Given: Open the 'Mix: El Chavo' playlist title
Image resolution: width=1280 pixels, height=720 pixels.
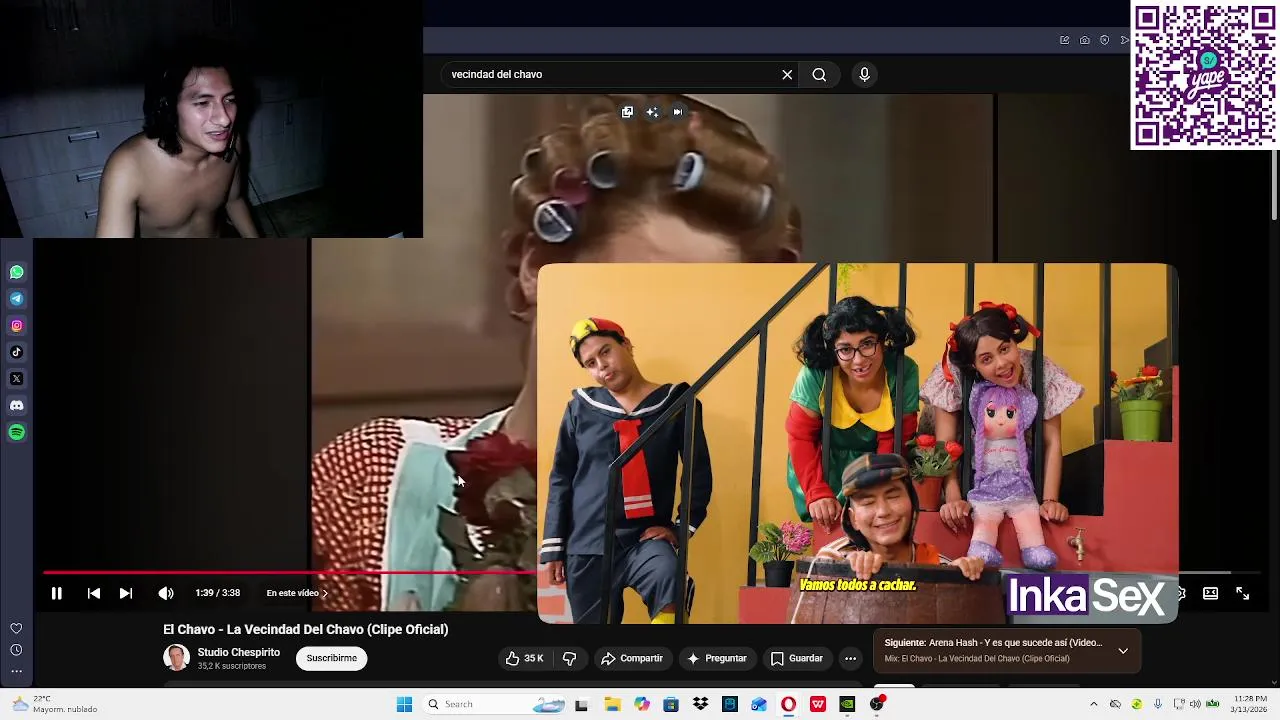Looking at the screenshot, I should coord(976,659).
